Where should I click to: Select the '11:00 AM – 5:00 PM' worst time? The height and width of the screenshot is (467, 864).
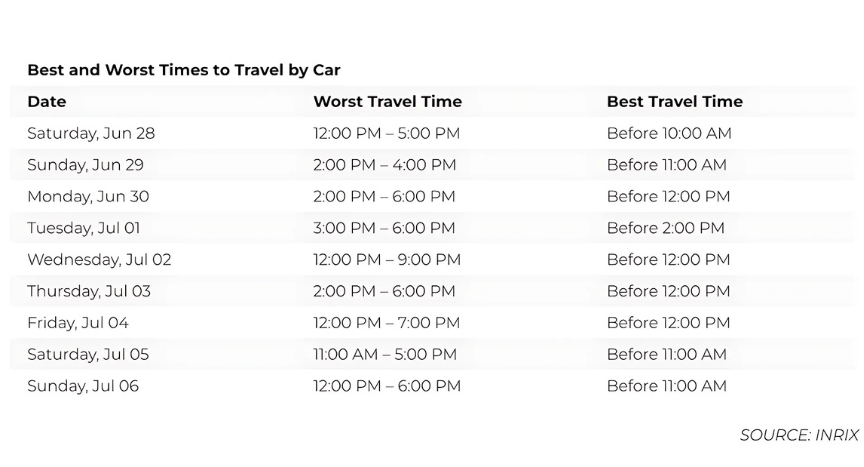click(x=385, y=354)
